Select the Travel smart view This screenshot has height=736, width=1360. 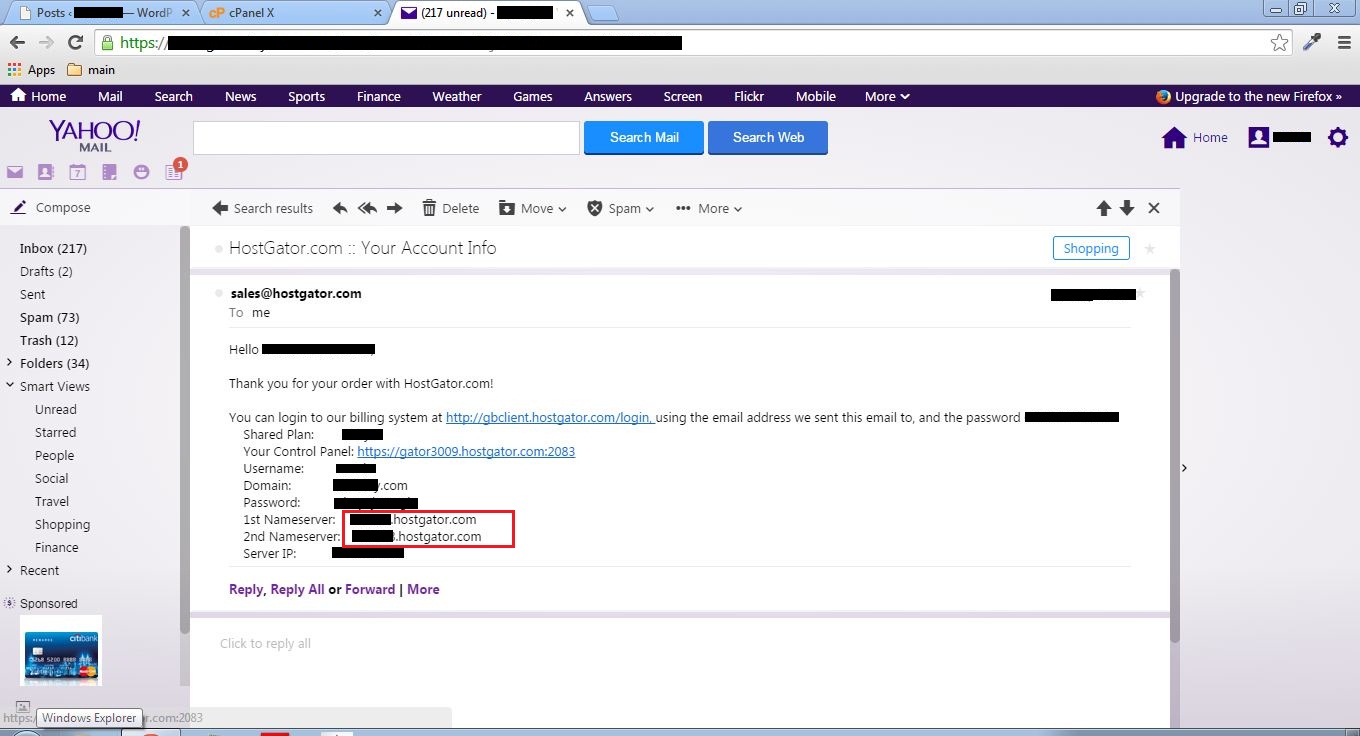point(52,501)
